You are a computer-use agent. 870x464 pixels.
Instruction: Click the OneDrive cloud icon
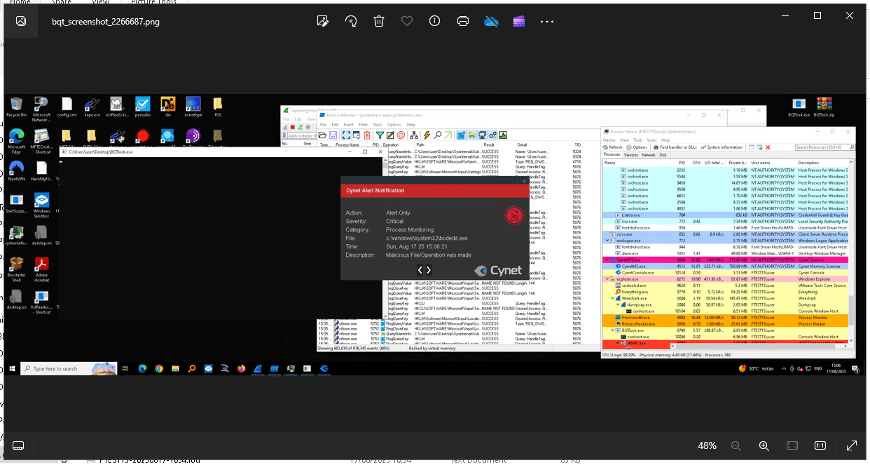point(490,20)
